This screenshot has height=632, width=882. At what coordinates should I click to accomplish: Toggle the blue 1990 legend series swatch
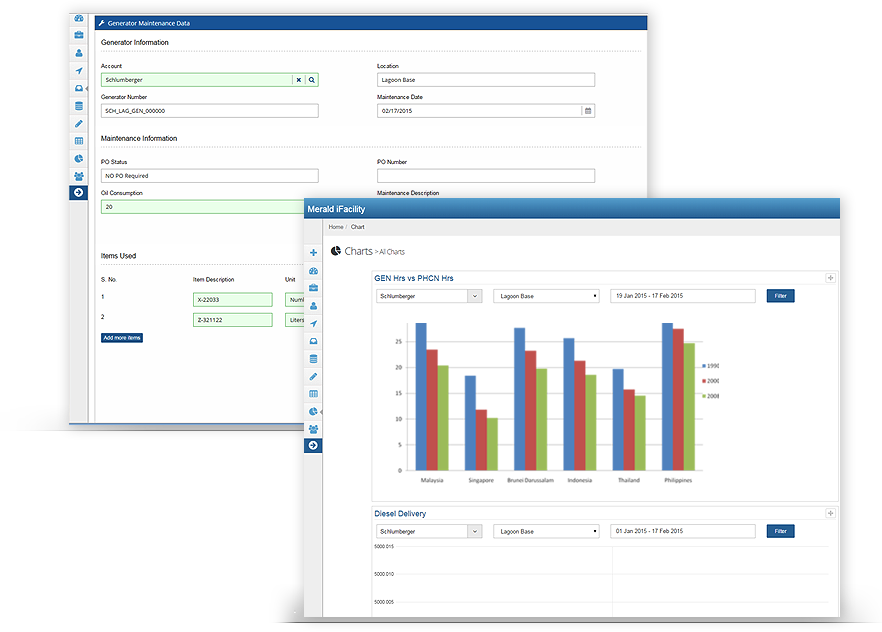[704, 366]
